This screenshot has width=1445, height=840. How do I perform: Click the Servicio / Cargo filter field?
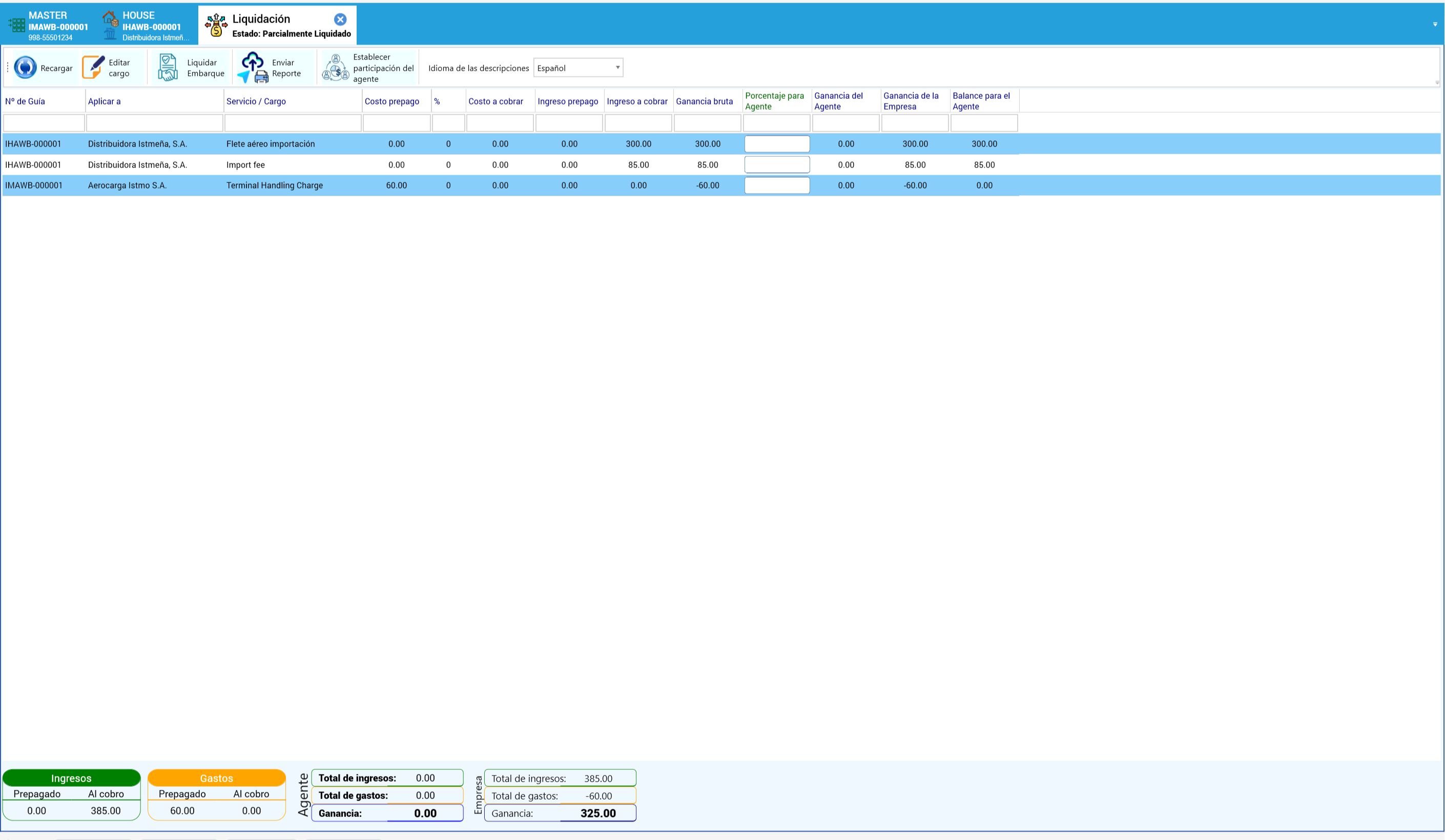pyautogui.click(x=293, y=122)
